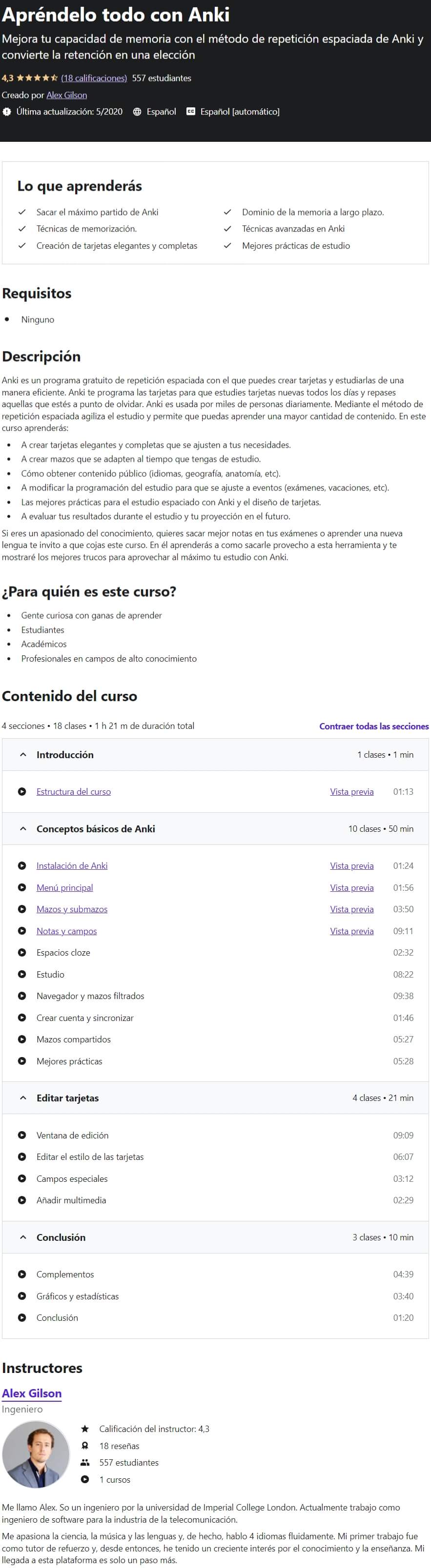Click the play icon beside Estudio lecture
This screenshot has height=1568, width=431.
[22, 974]
